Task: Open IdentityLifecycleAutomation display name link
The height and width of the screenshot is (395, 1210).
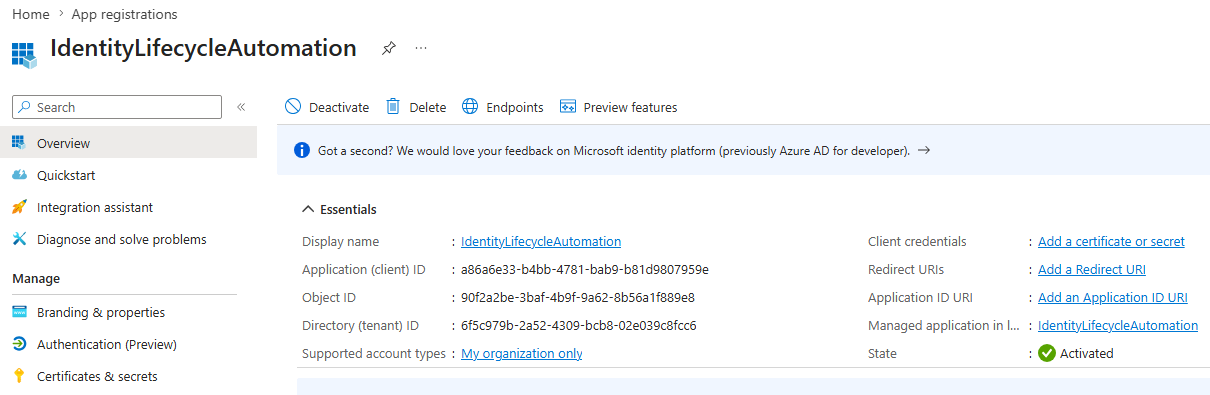Action: [541, 241]
